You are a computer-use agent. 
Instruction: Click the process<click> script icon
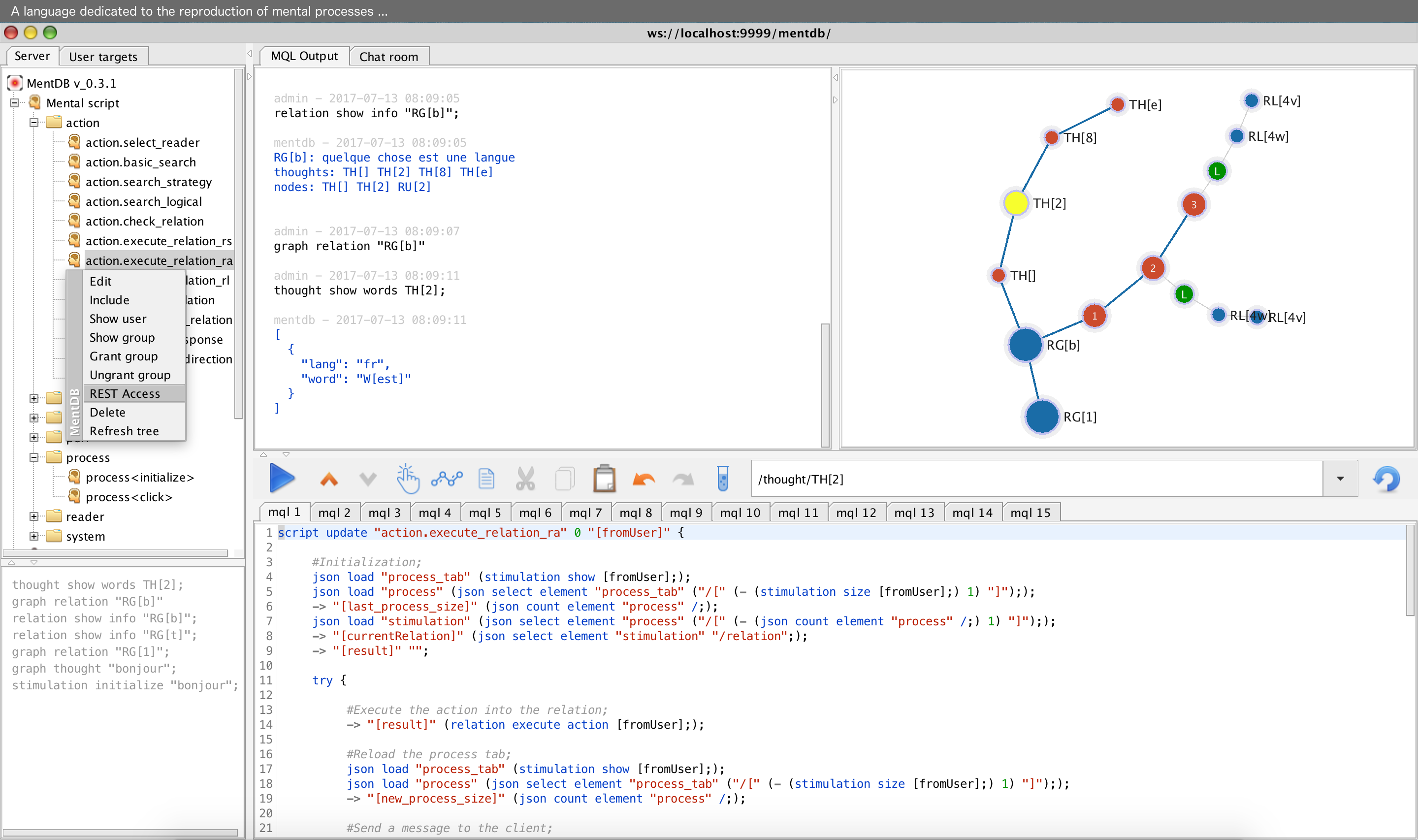tap(74, 496)
